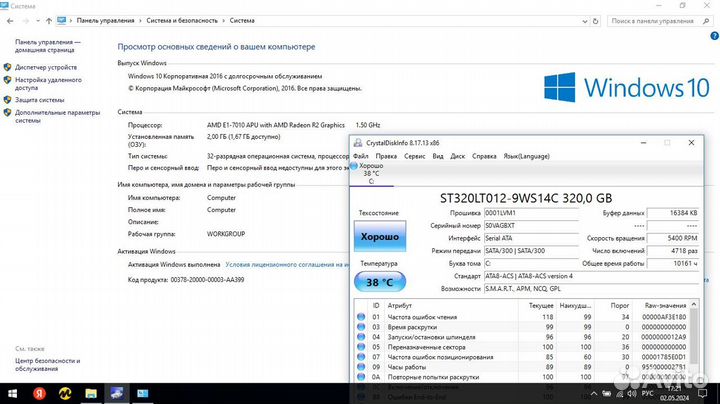
Task: Expand the address bar history dropdown
Action: point(584,21)
